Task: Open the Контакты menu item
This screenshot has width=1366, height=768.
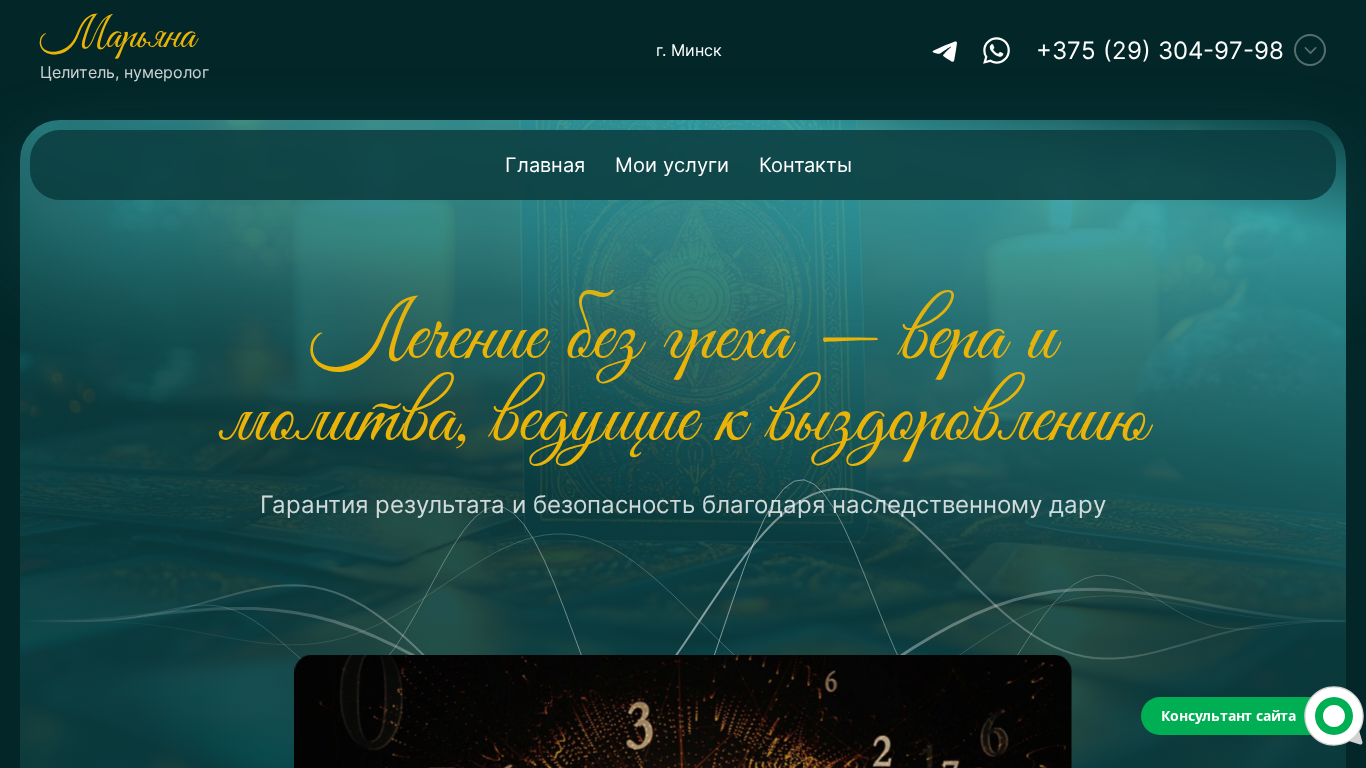Action: [x=805, y=165]
